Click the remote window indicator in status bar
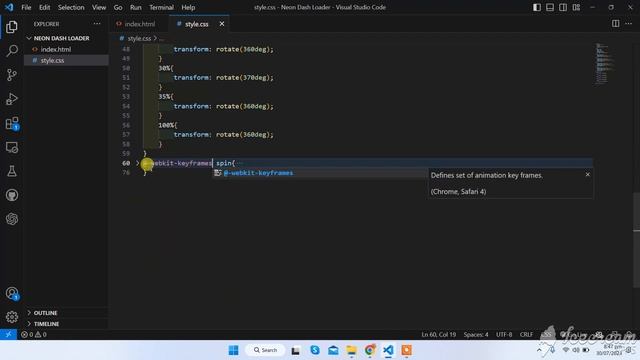The width and height of the screenshot is (640, 360). pos(8,334)
